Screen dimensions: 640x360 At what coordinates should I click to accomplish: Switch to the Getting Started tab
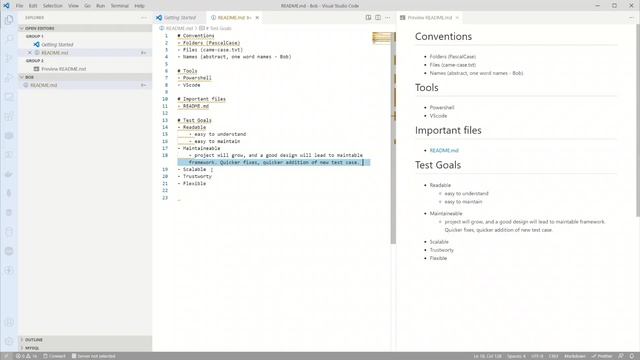pyautogui.click(x=180, y=18)
